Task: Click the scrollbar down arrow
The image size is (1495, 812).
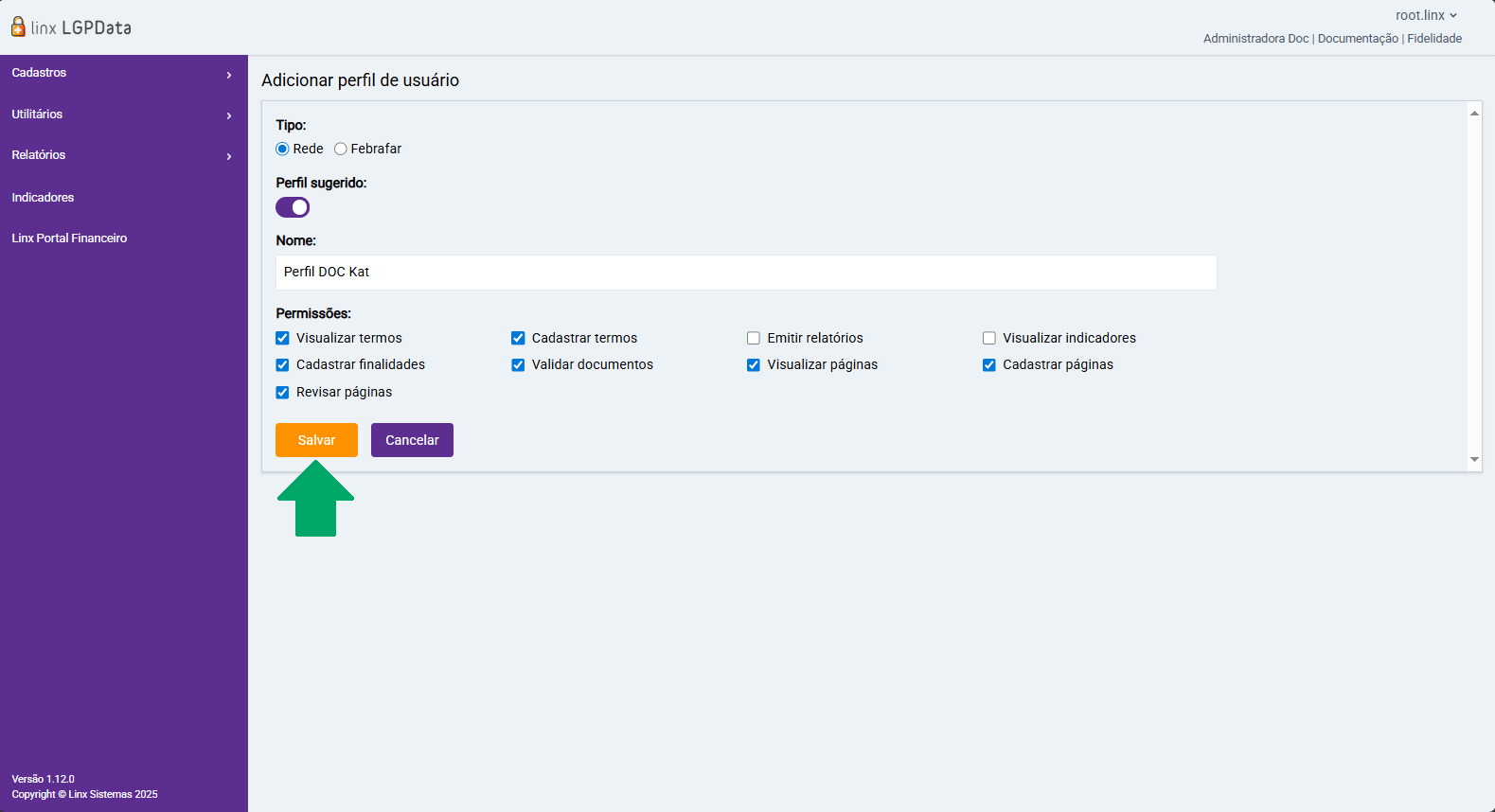Action: pos(1474,459)
